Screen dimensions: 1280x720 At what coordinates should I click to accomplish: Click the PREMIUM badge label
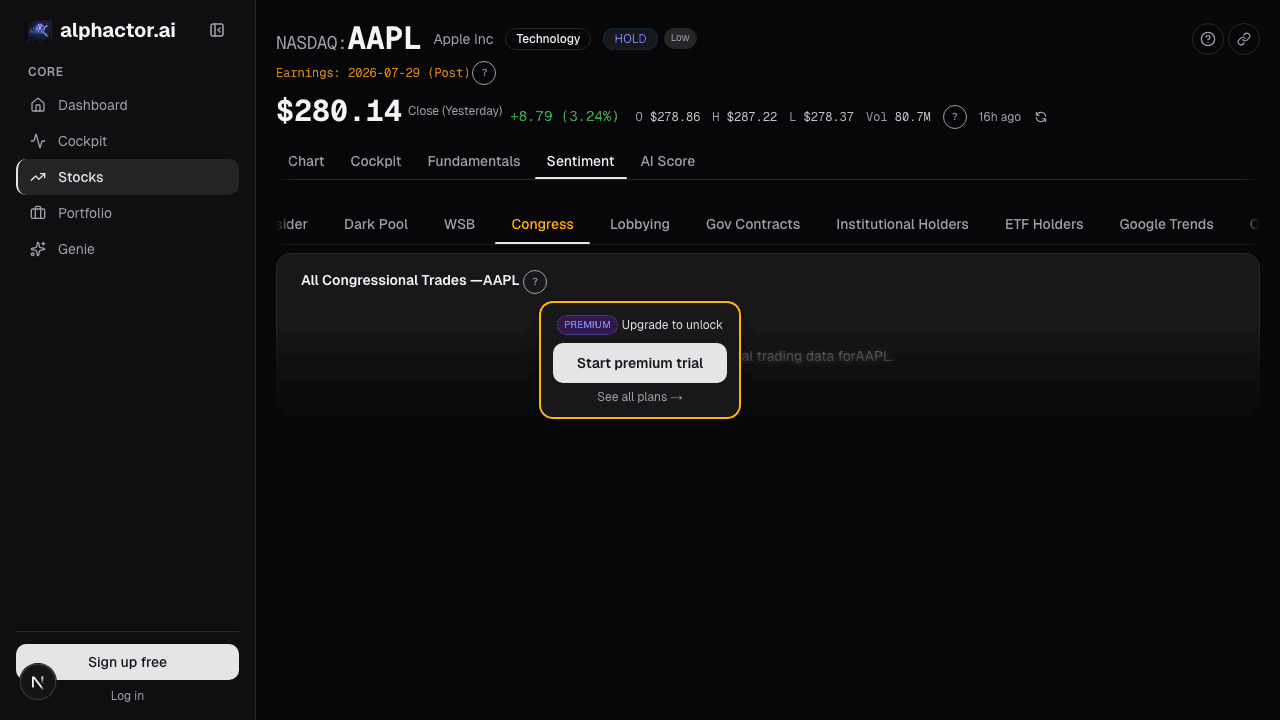[x=587, y=325]
